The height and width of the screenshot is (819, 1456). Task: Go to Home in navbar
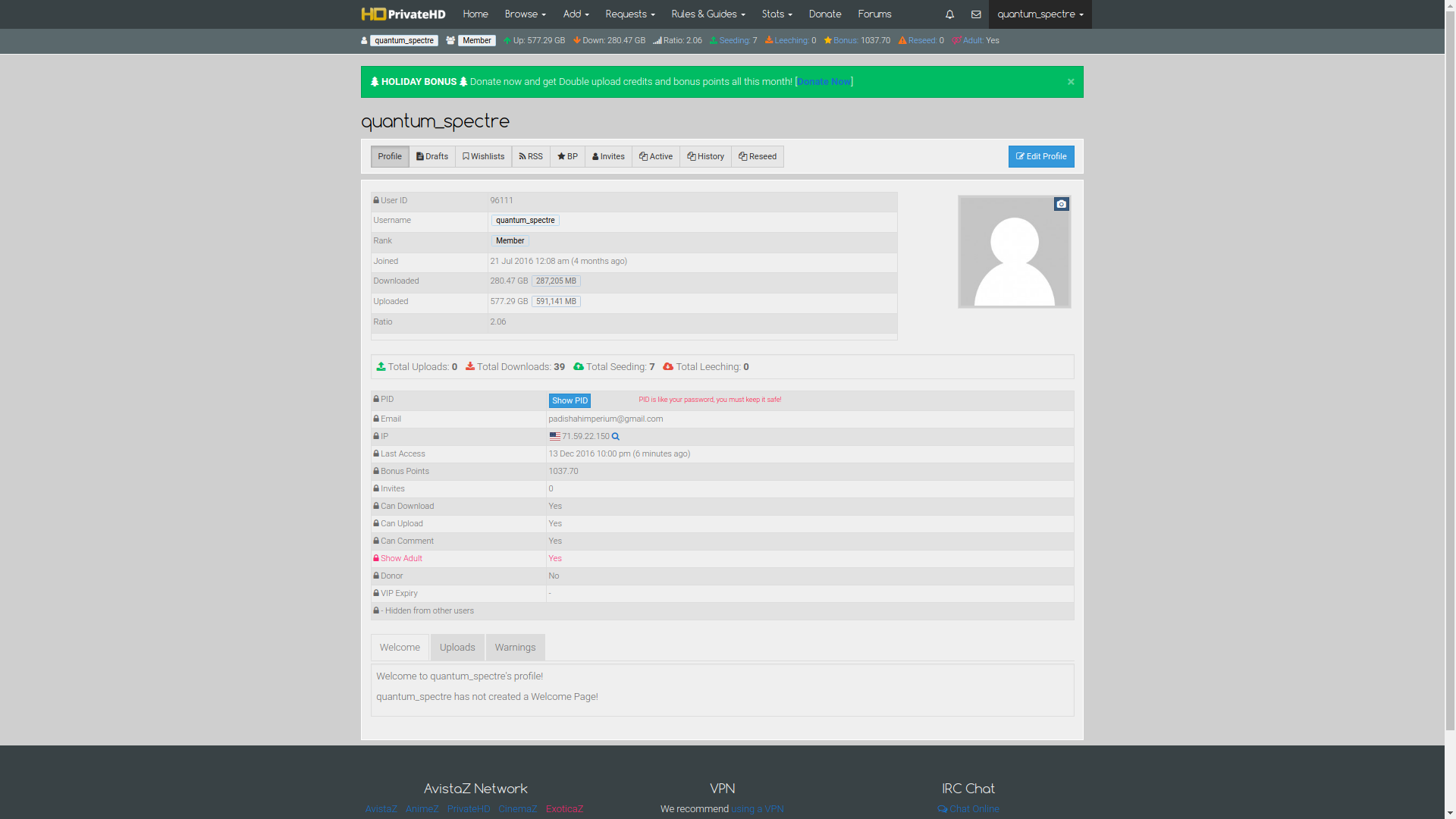coord(475,14)
